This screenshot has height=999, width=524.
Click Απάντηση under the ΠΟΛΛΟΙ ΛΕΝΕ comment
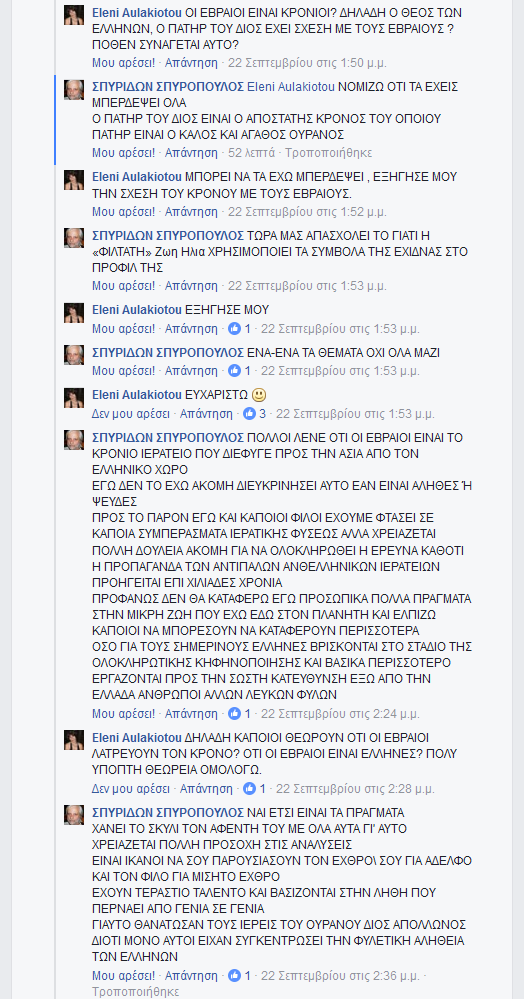[191, 713]
